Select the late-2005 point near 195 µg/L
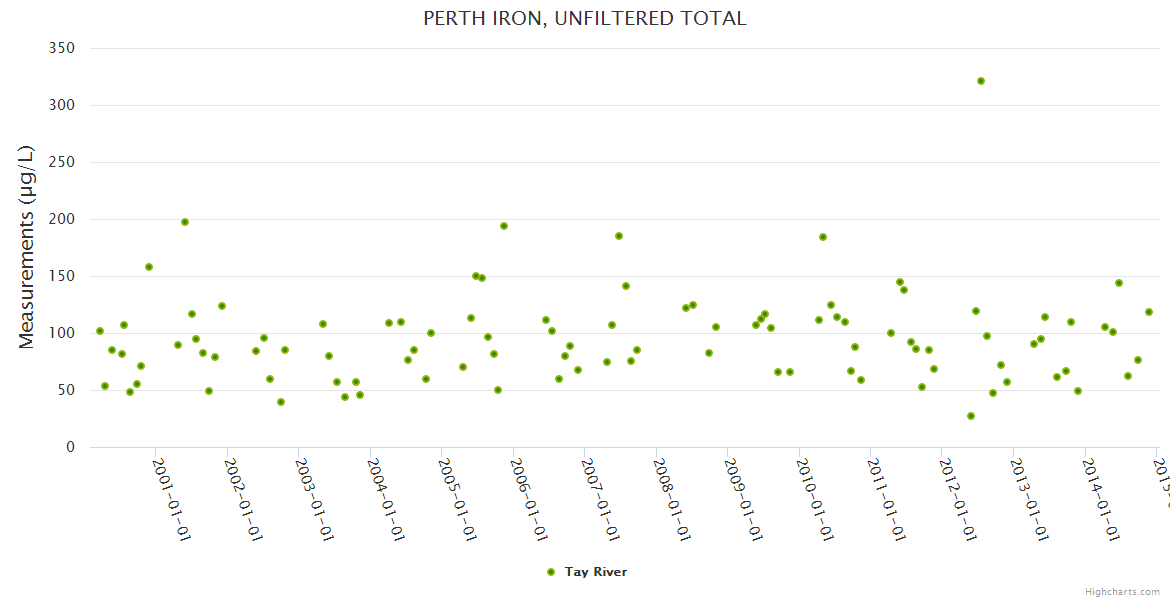Screen dimensions: 1170x600 click(x=504, y=226)
